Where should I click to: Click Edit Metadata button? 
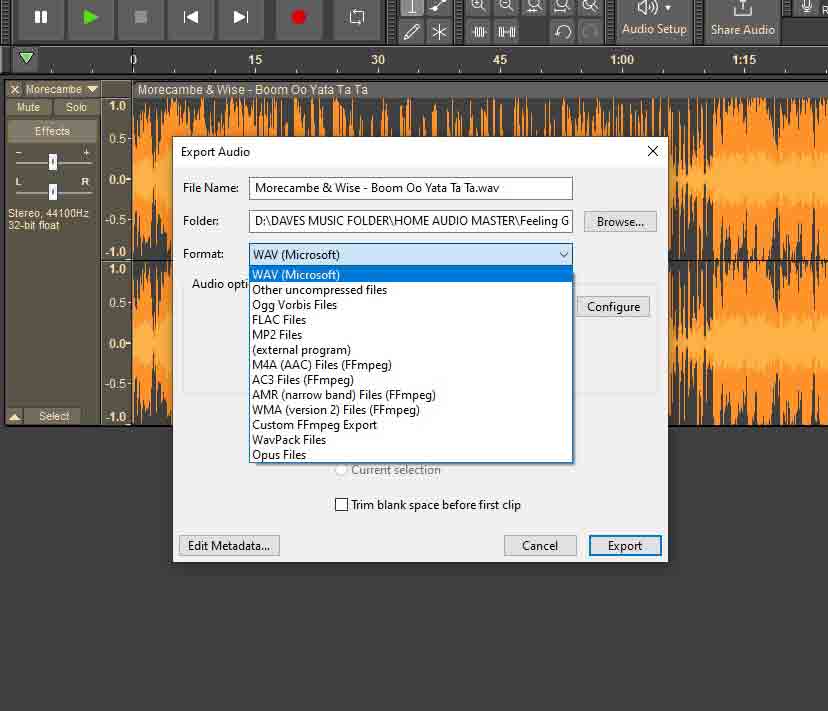(229, 545)
